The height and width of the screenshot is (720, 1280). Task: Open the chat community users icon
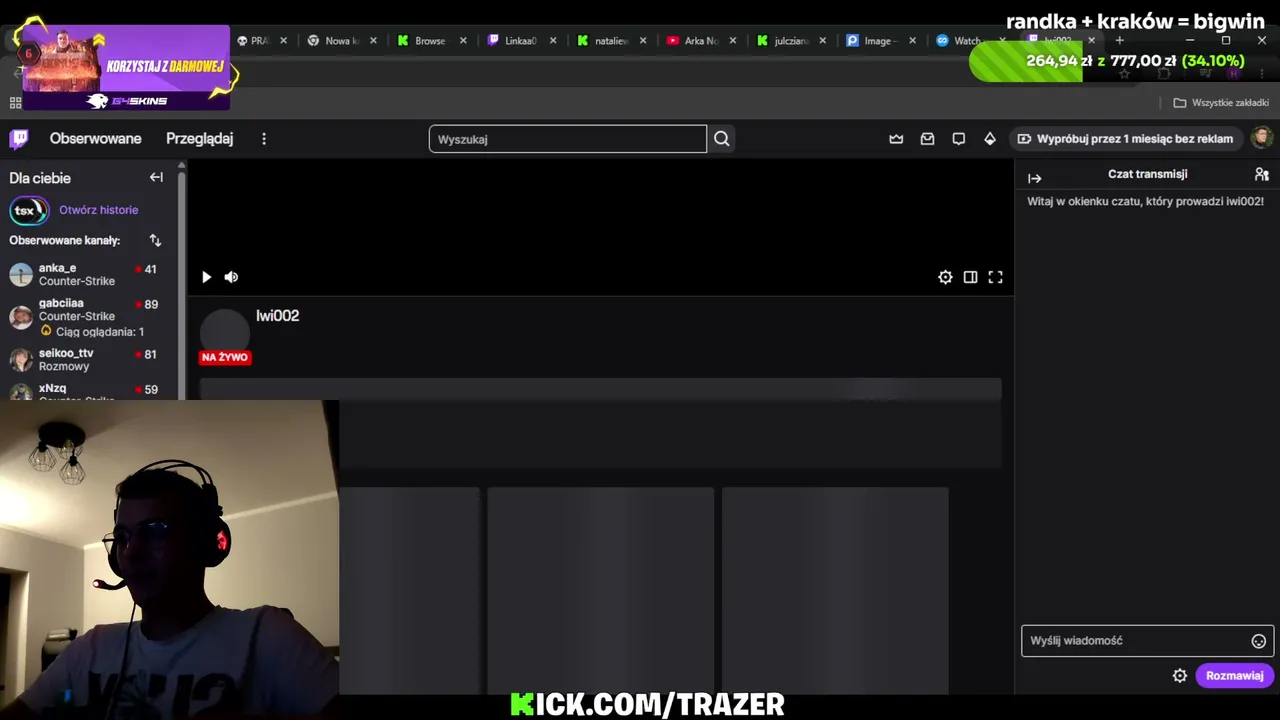coord(1262,174)
